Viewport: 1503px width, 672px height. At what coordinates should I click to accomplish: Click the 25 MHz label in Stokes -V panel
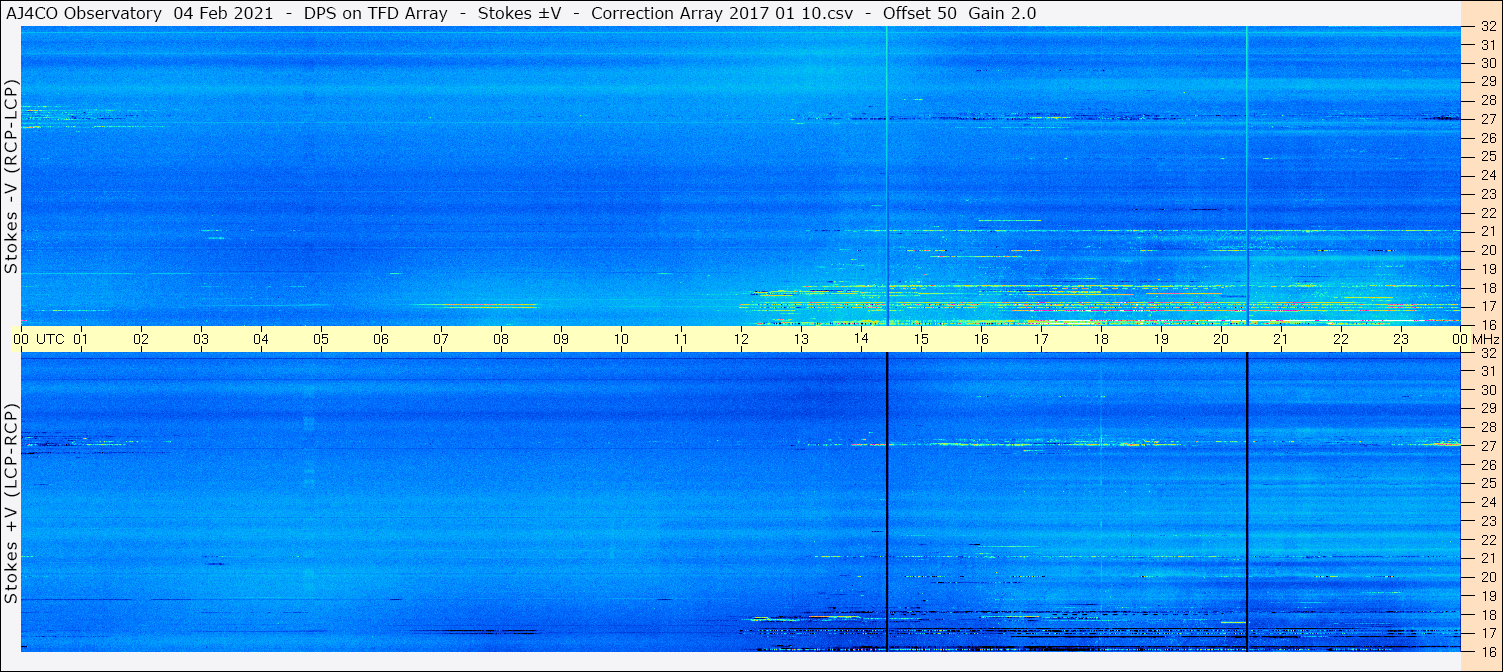pyautogui.click(x=1488, y=156)
